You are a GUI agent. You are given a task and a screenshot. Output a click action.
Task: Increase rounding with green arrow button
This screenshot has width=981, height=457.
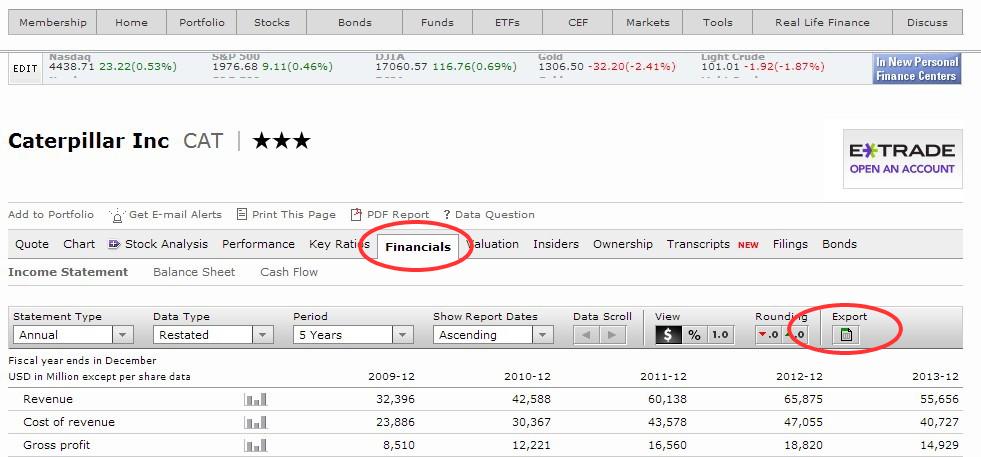[x=795, y=335]
